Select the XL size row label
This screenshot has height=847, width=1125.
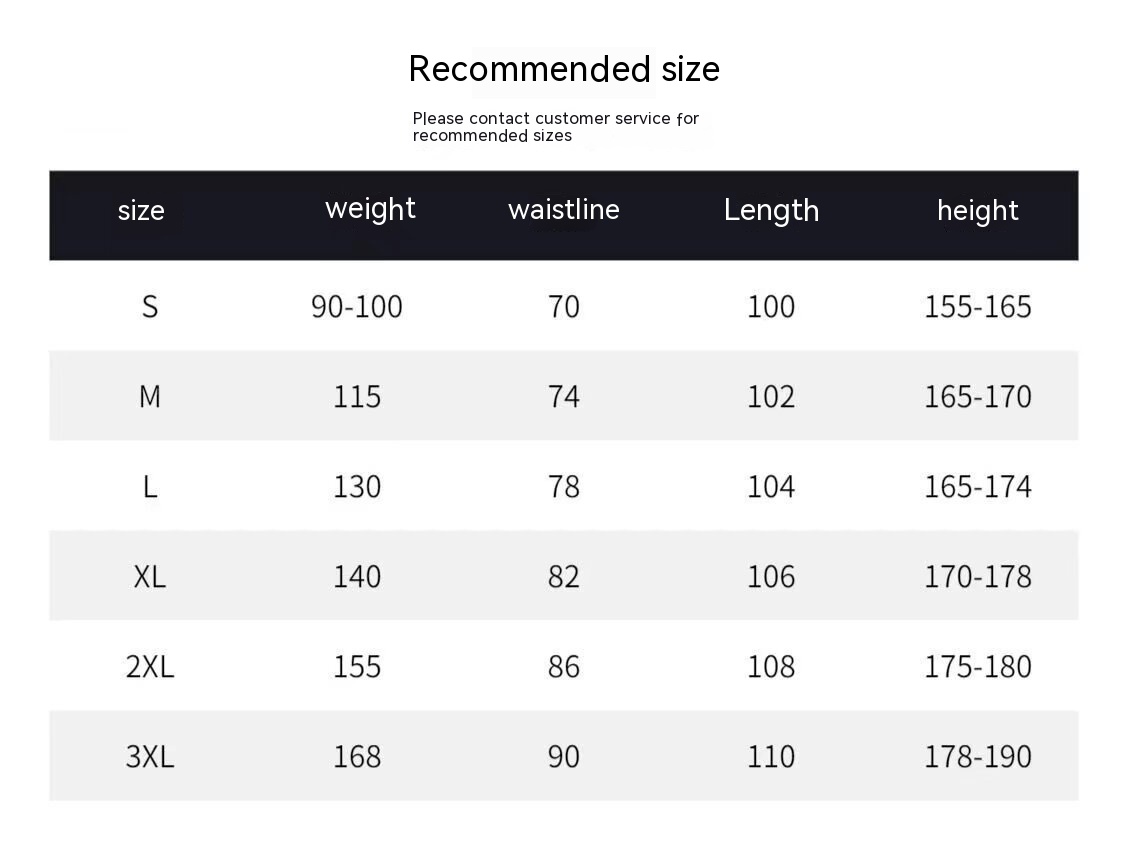tap(150, 577)
